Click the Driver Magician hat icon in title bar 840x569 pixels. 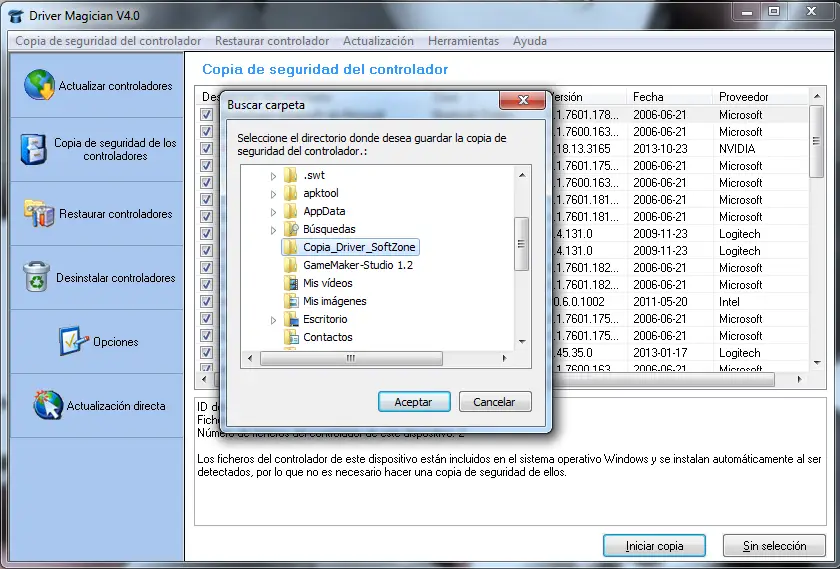coord(17,16)
